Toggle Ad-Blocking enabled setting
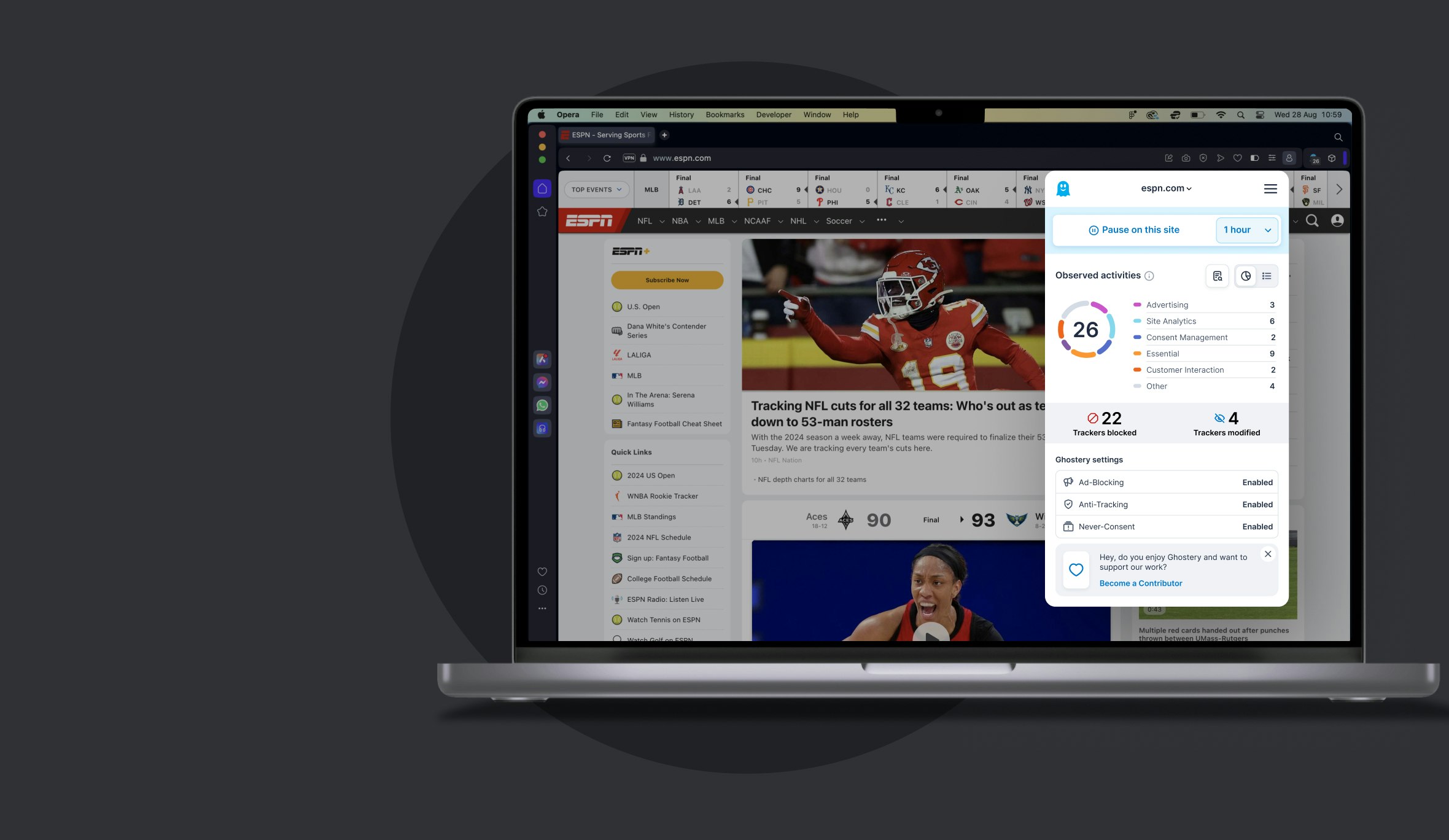This screenshot has width=1449, height=840. click(x=1257, y=482)
